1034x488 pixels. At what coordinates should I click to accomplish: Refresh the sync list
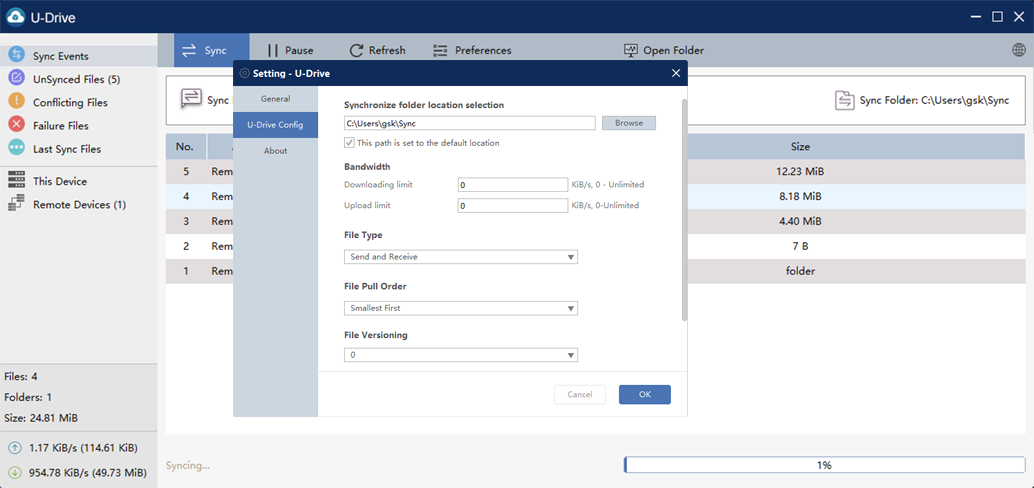click(x=377, y=50)
